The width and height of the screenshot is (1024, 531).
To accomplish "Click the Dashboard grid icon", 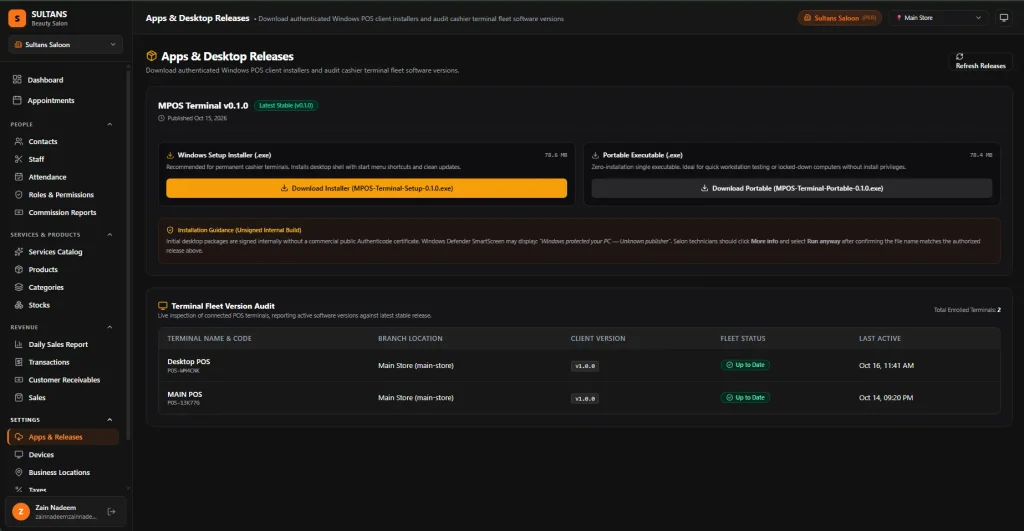I will pos(17,80).
